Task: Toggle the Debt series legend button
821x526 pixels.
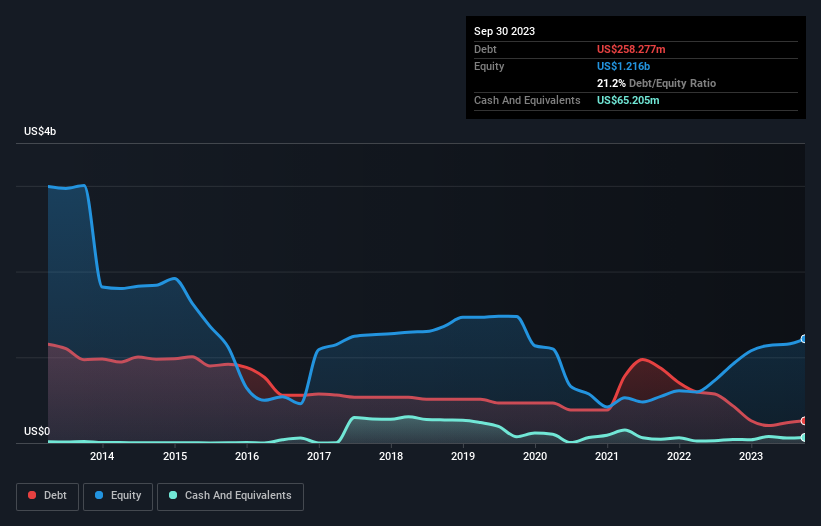Action: [48, 496]
